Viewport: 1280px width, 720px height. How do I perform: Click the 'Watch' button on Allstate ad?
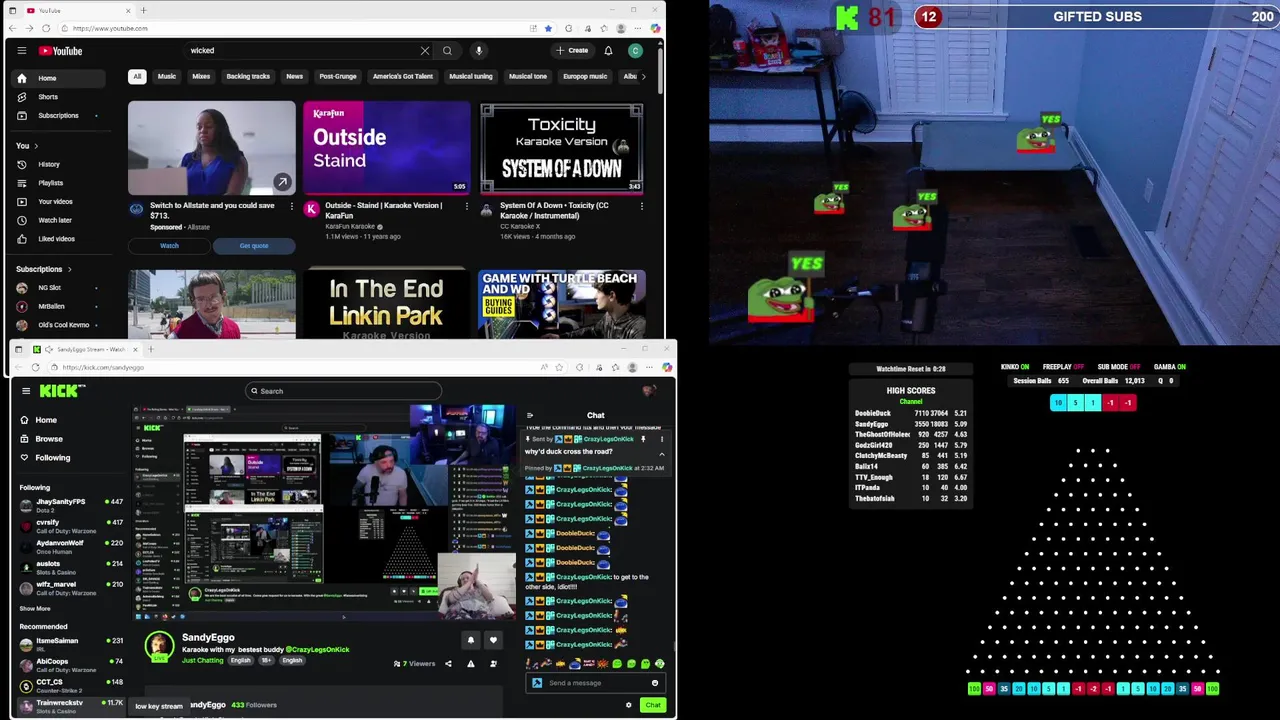169,246
